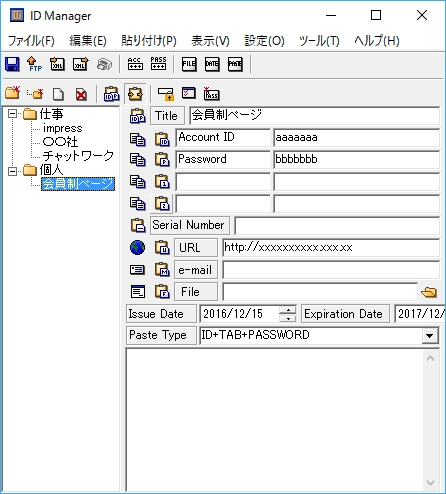This screenshot has width=446, height=494.
Task: Click the Issue Date button
Action: [x=161, y=314]
